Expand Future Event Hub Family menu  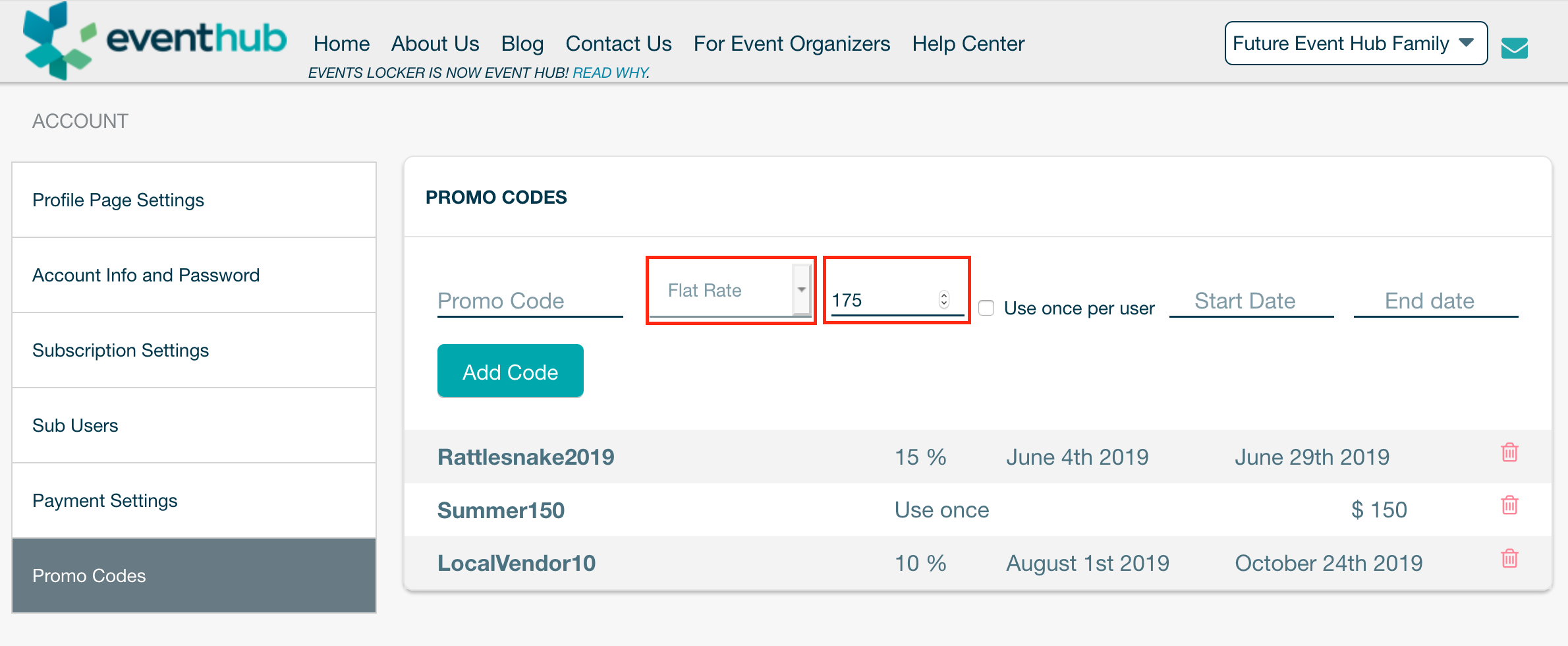(1355, 44)
